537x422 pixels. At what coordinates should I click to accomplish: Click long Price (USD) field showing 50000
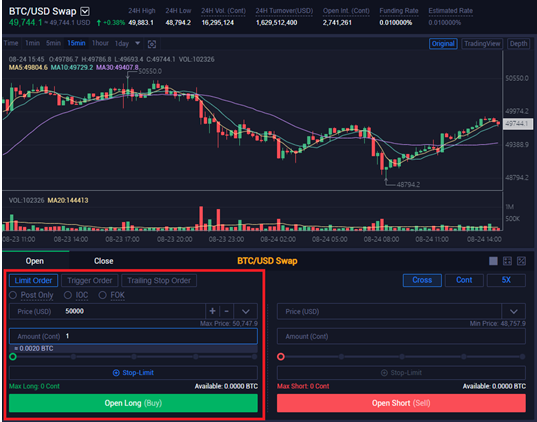pyautogui.click(x=107, y=311)
